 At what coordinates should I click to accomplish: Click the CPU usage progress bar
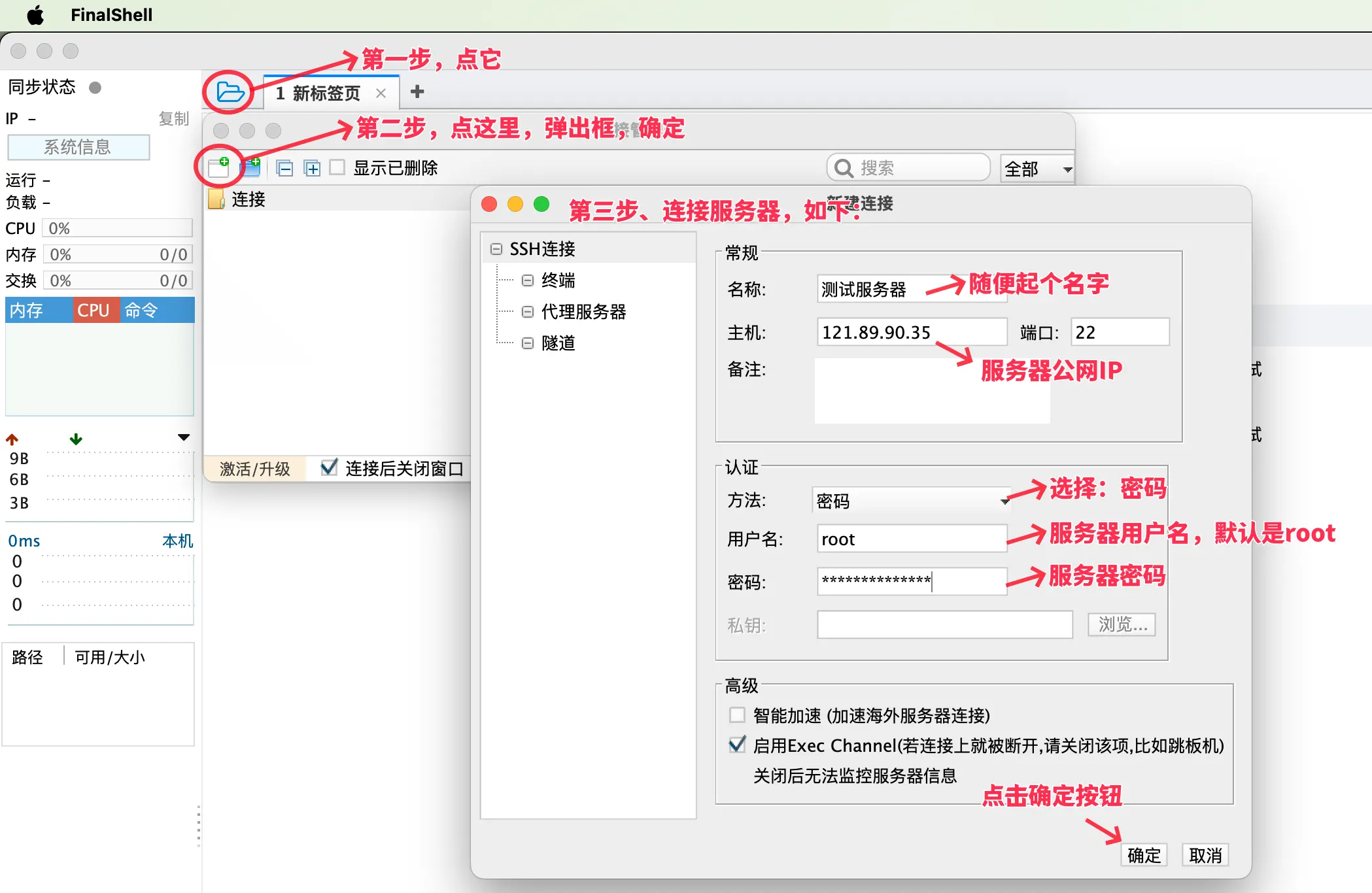click(x=117, y=227)
